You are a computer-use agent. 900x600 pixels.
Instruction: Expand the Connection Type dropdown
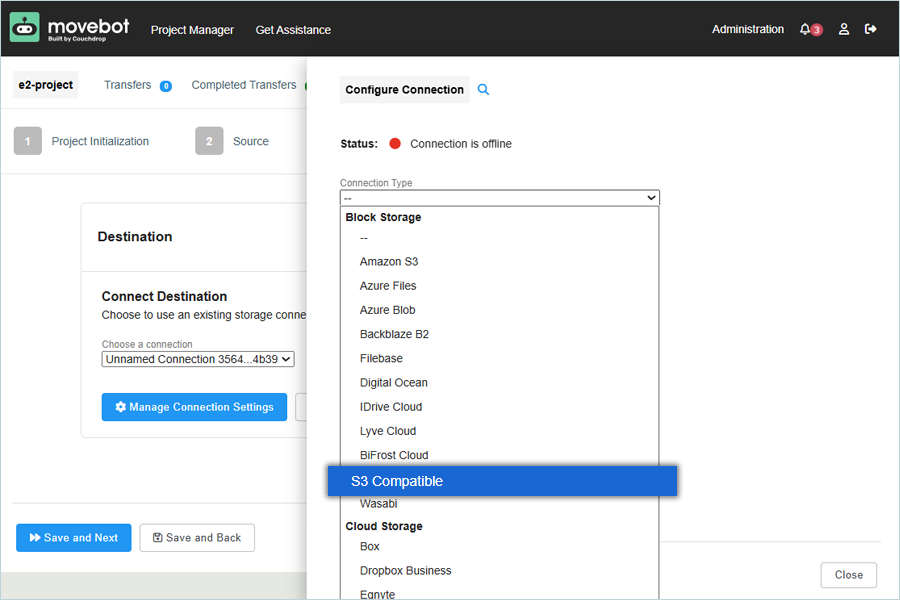click(499, 198)
